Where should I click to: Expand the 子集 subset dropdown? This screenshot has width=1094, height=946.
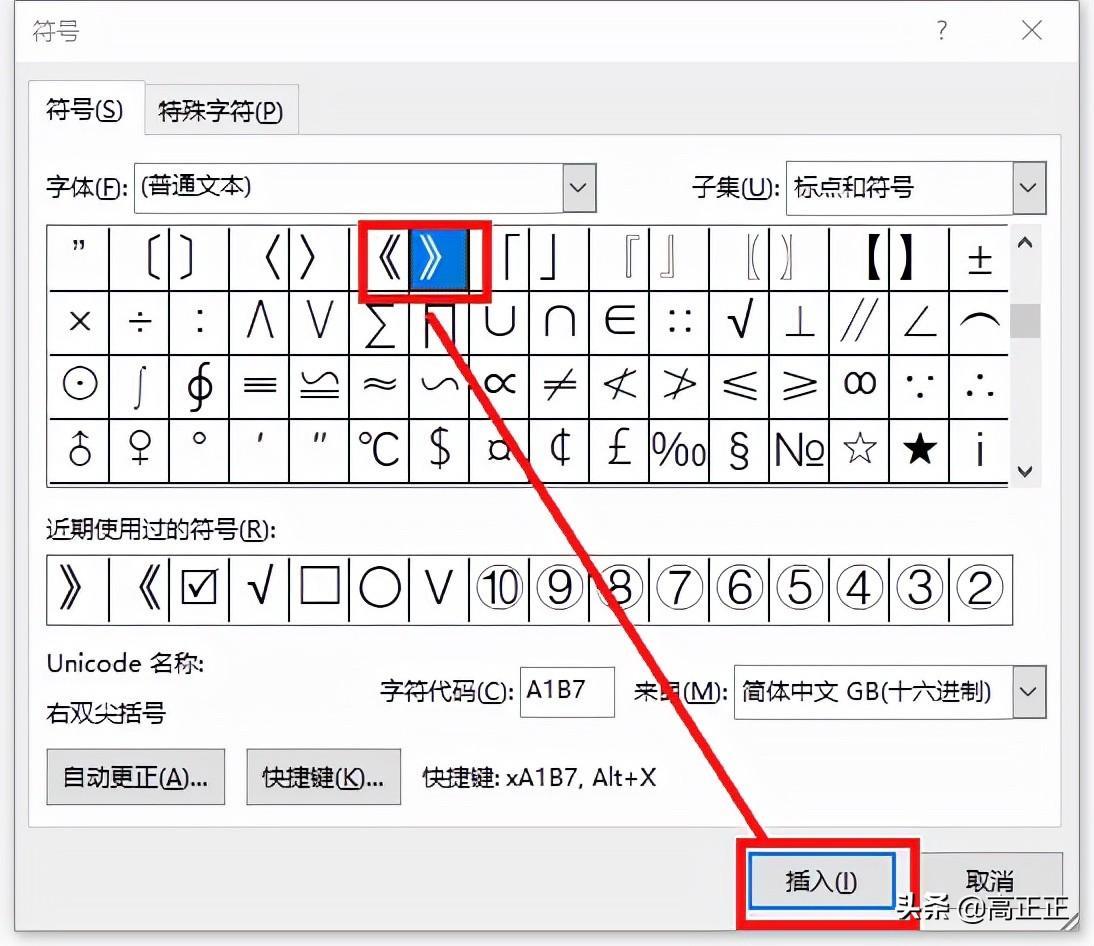click(x=1029, y=187)
